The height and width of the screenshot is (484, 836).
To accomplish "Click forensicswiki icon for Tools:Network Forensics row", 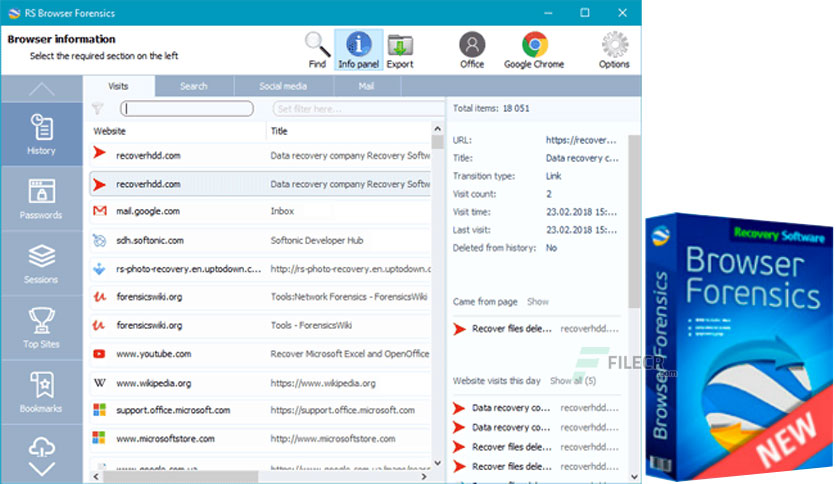I will pyautogui.click(x=99, y=297).
